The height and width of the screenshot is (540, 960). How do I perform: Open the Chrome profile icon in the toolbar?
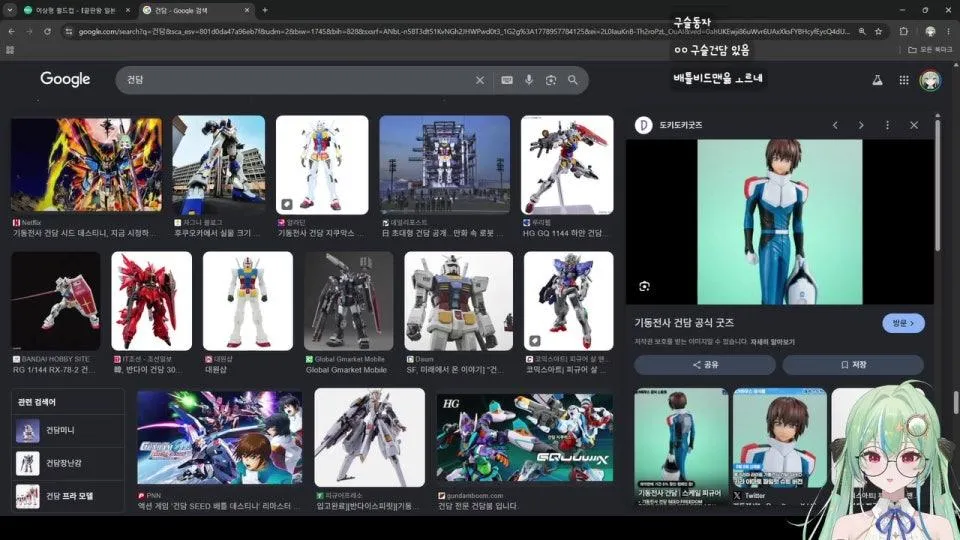click(x=930, y=31)
